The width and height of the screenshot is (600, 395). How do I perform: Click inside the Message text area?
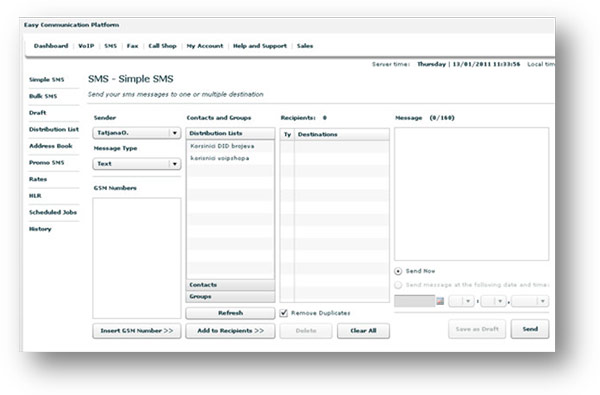(471, 194)
